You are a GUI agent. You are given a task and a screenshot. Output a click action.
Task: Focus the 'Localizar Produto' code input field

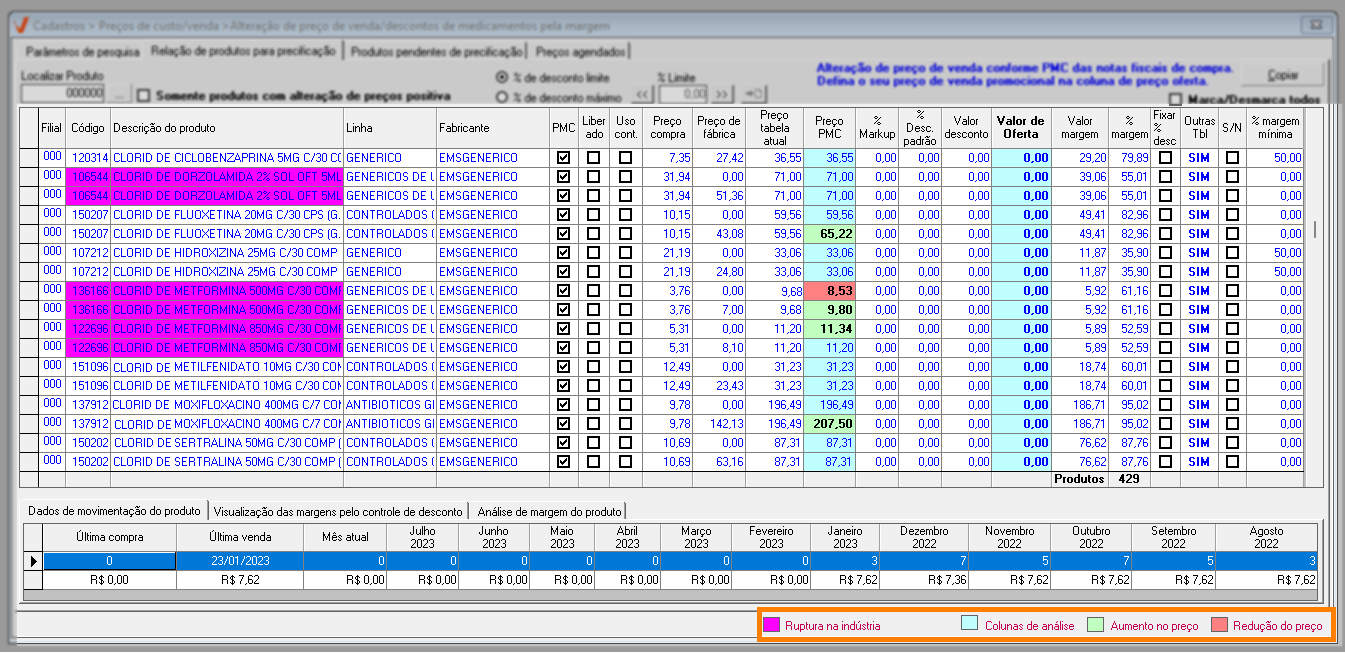(63, 94)
